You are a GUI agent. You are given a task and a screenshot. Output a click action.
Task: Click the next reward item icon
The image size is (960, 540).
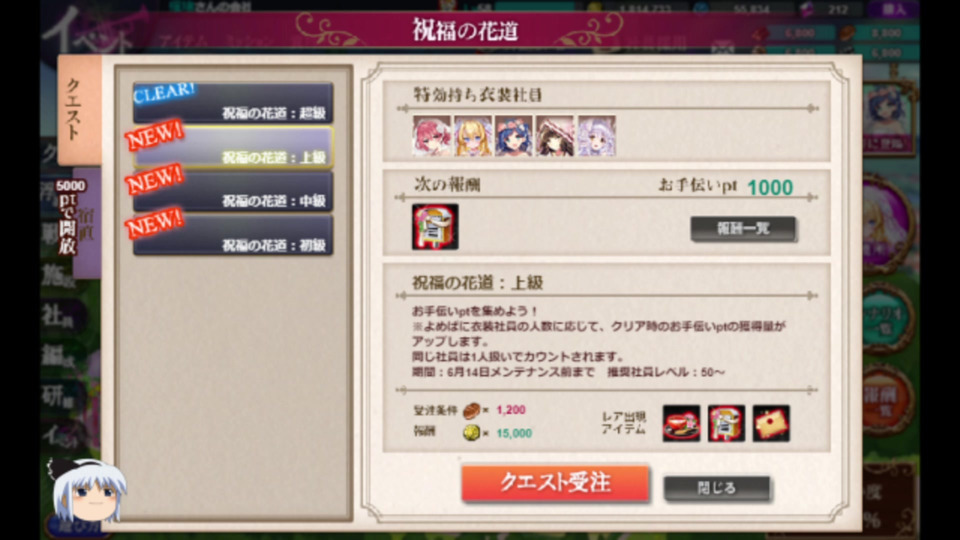pyautogui.click(x=435, y=227)
